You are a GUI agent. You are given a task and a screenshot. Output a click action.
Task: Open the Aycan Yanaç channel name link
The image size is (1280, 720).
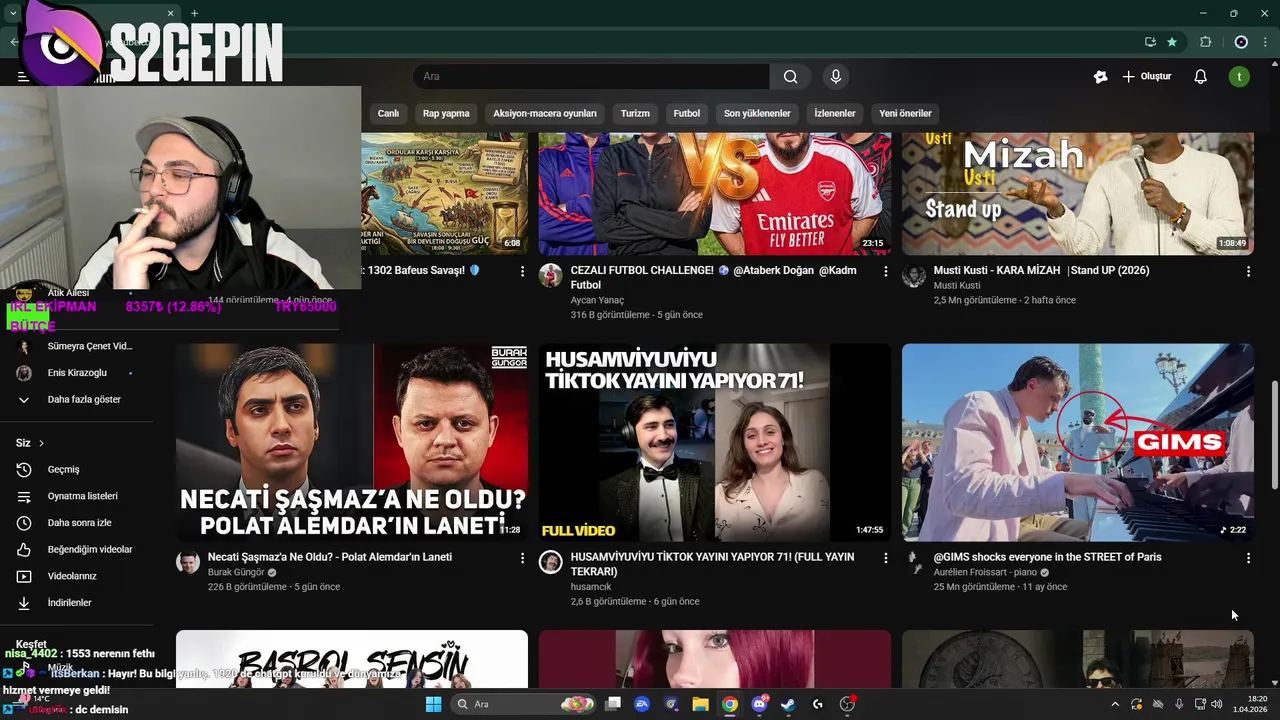click(x=597, y=300)
